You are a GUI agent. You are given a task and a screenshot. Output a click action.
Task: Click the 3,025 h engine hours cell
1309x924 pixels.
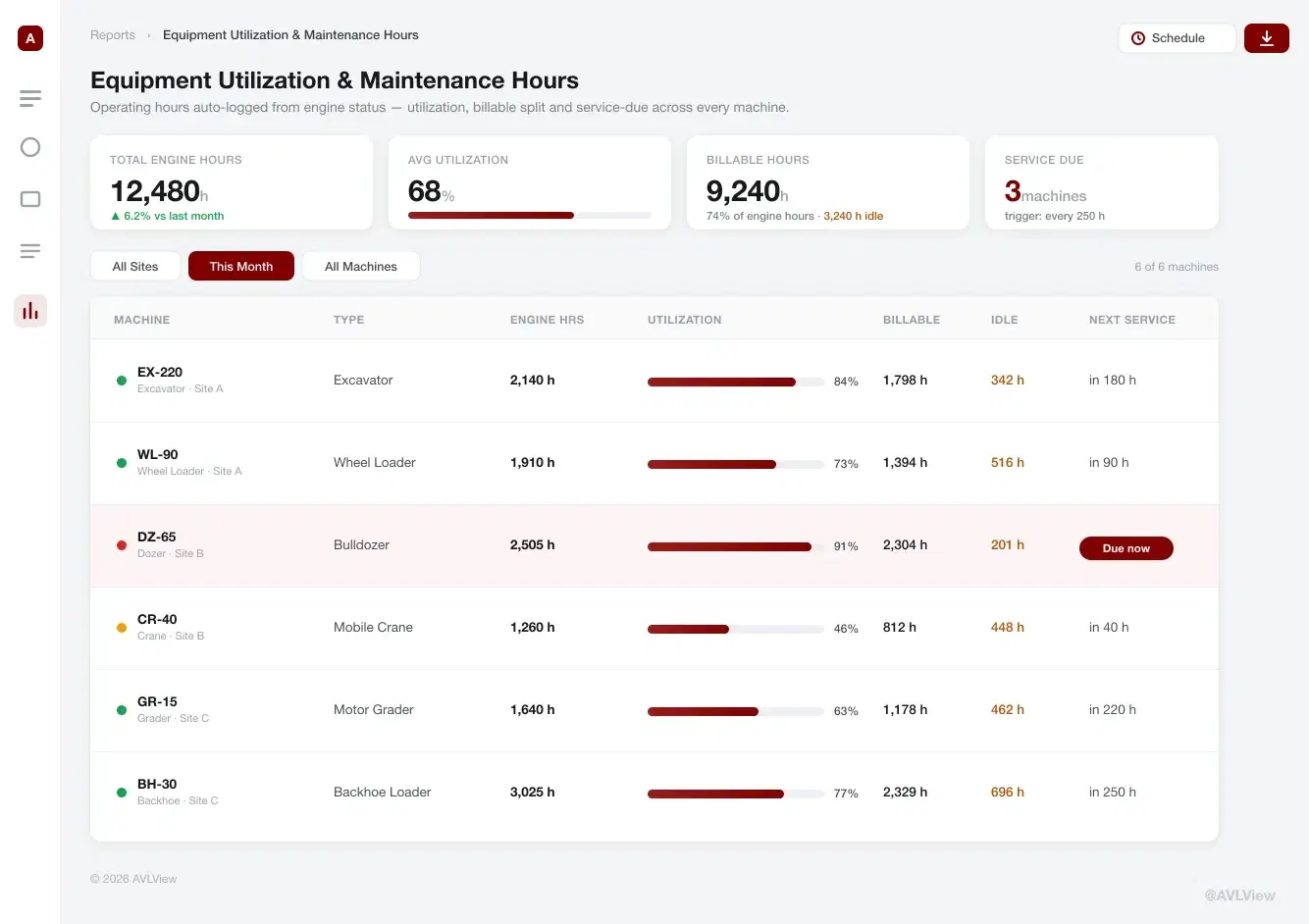tap(533, 792)
